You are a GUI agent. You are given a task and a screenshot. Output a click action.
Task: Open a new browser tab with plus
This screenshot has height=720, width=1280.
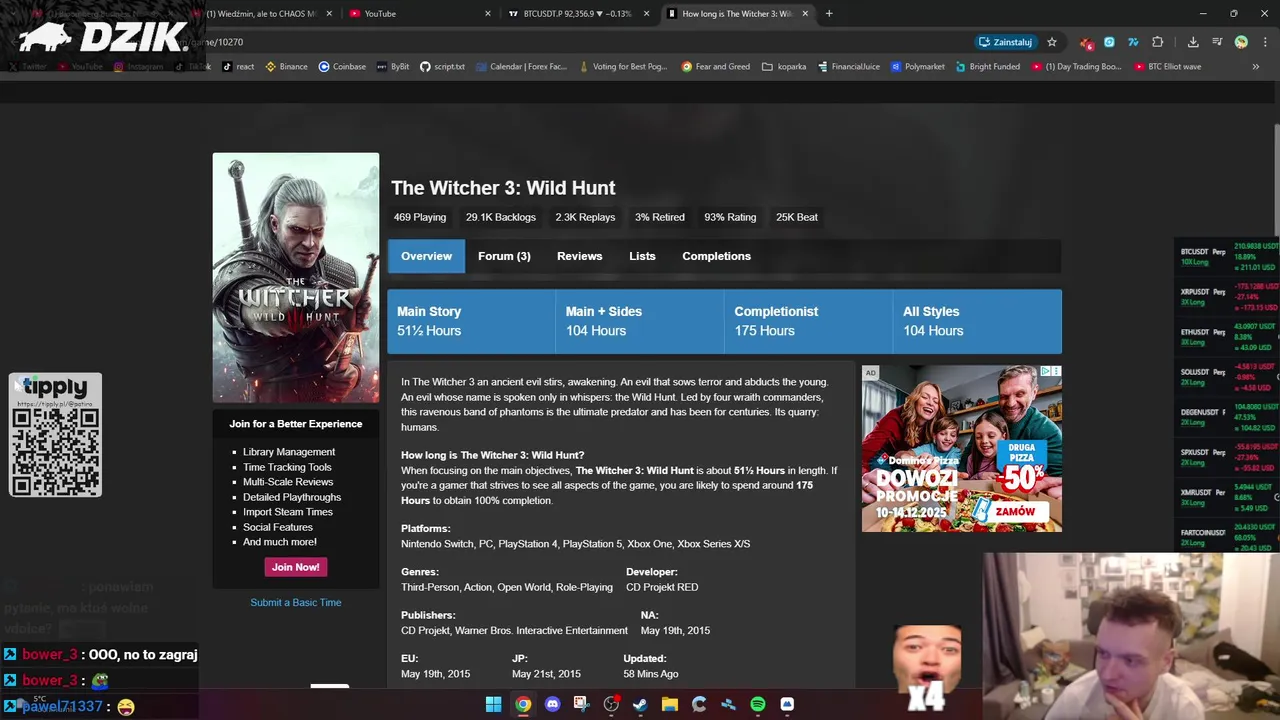point(829,14)
